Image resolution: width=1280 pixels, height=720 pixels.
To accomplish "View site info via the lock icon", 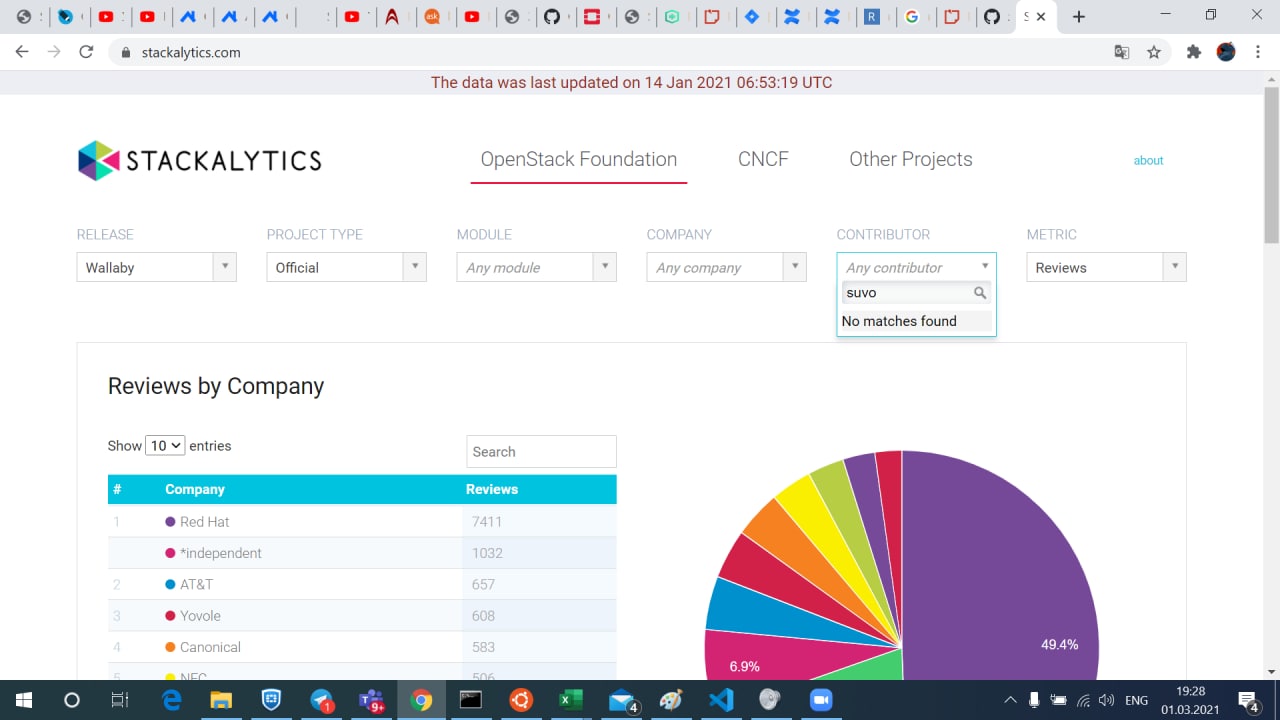I will point(125,52).
